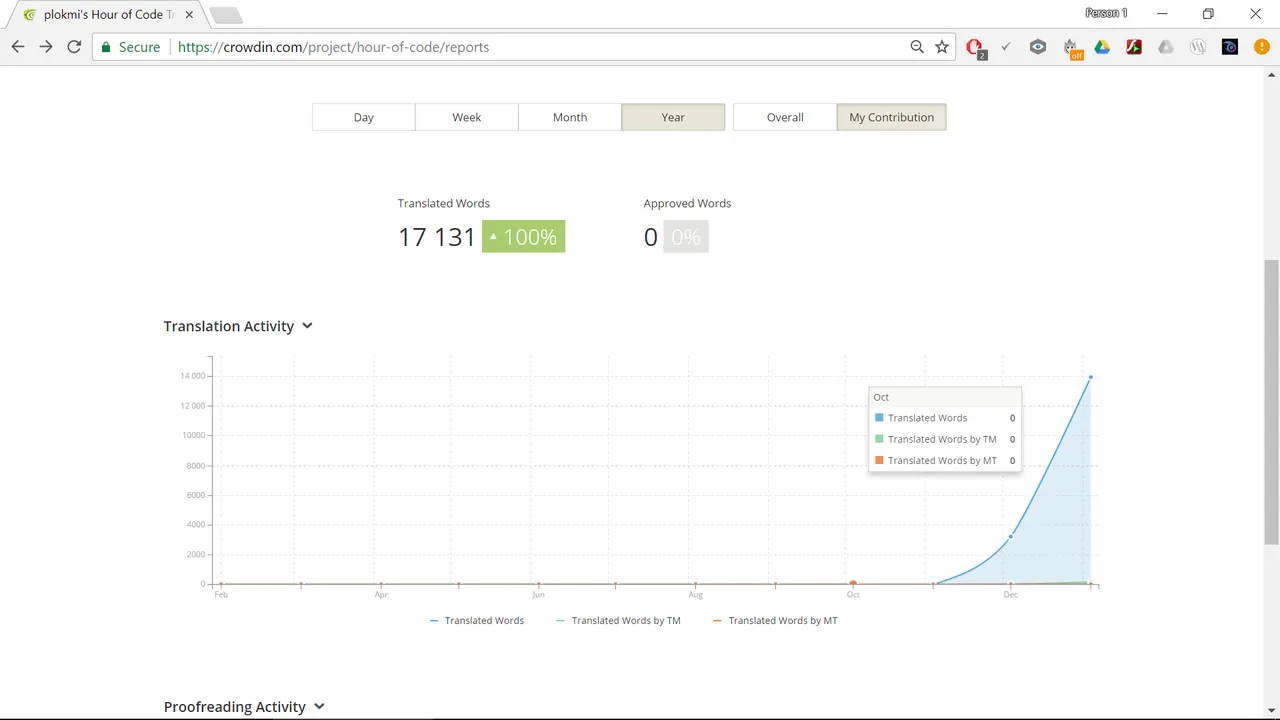The width and height of the screenshot is (1280, 720).
Task: Click orange Translated Words by MT tooltip swatch
Action: (879, 460)
